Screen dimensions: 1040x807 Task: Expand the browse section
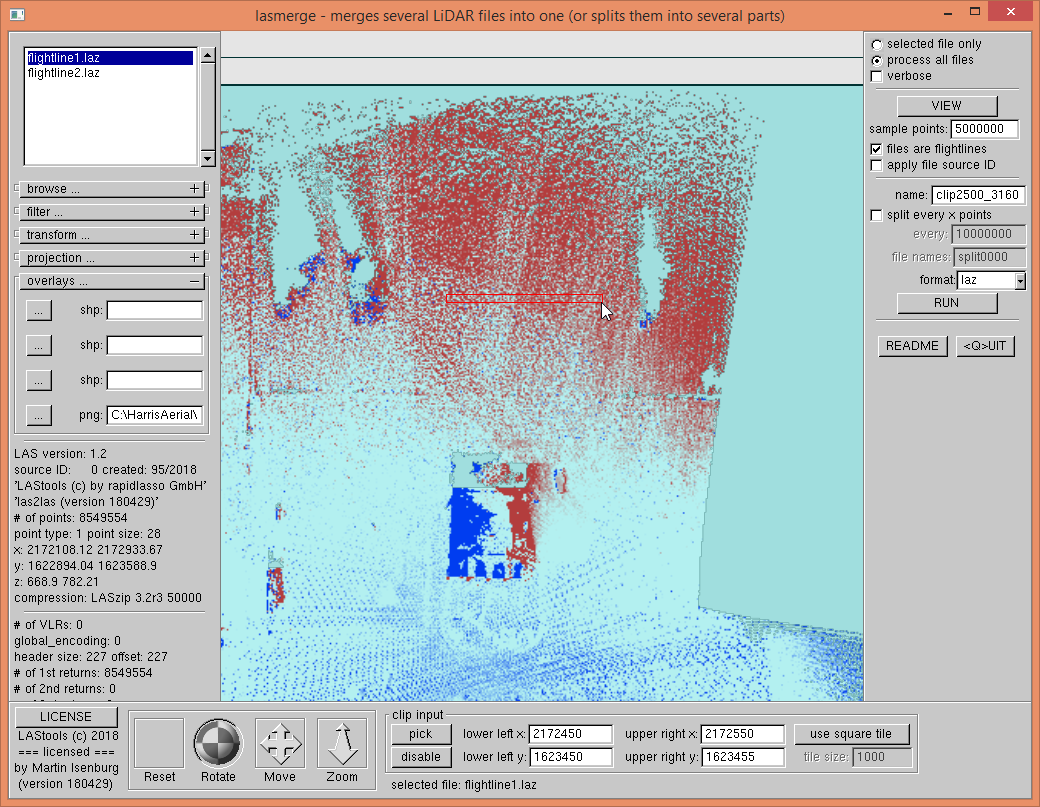point(194,189)
